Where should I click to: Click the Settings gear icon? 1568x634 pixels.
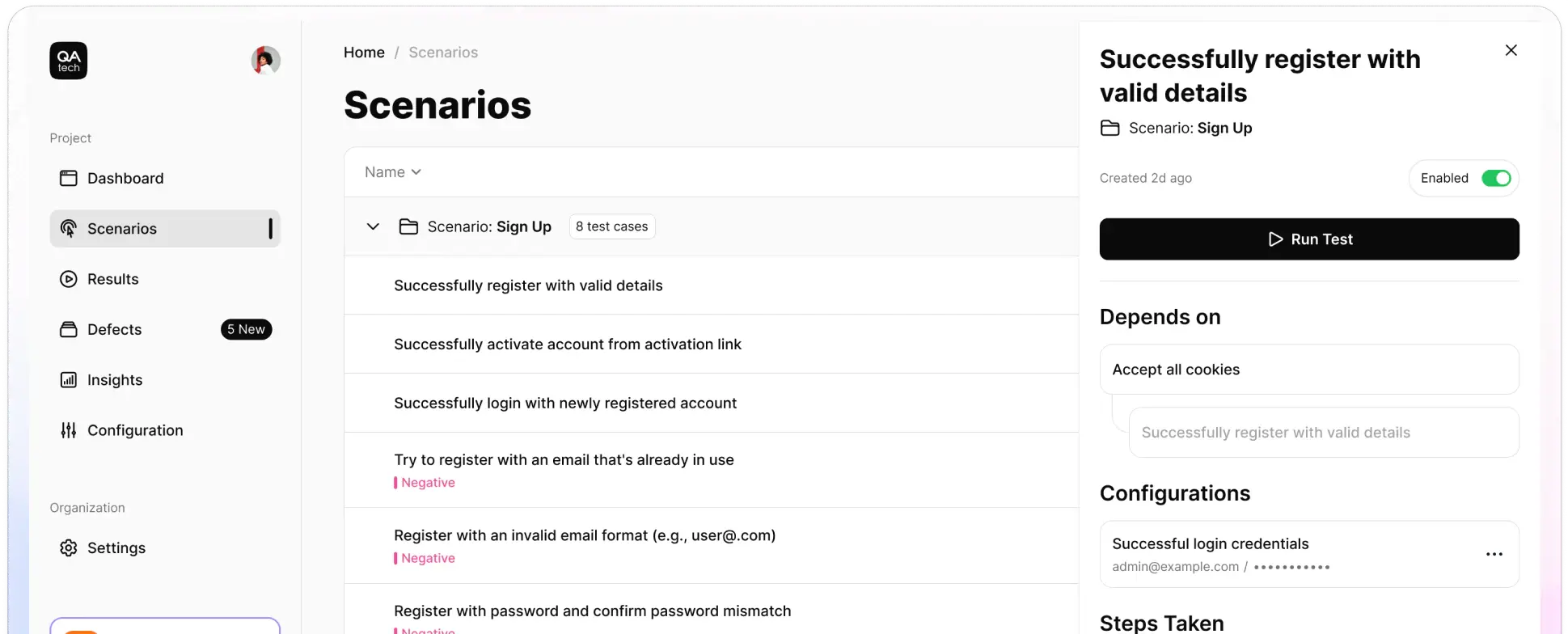[69, 547]
